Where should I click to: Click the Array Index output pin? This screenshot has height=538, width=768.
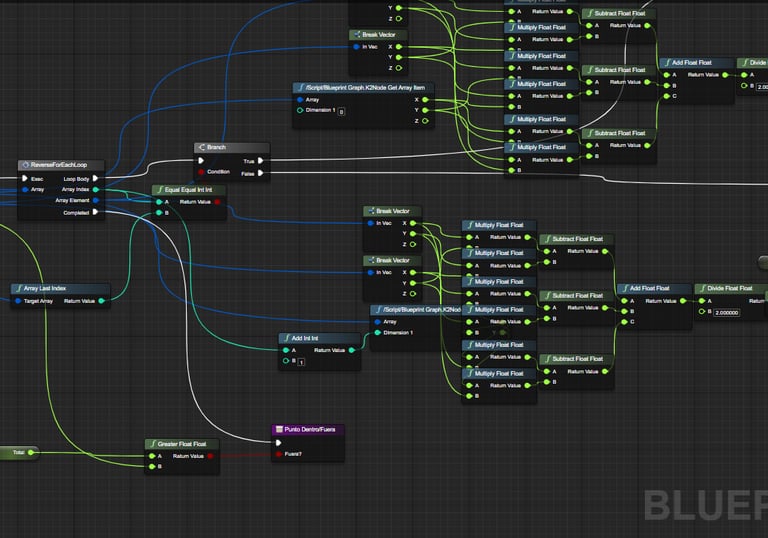(96, 190)
